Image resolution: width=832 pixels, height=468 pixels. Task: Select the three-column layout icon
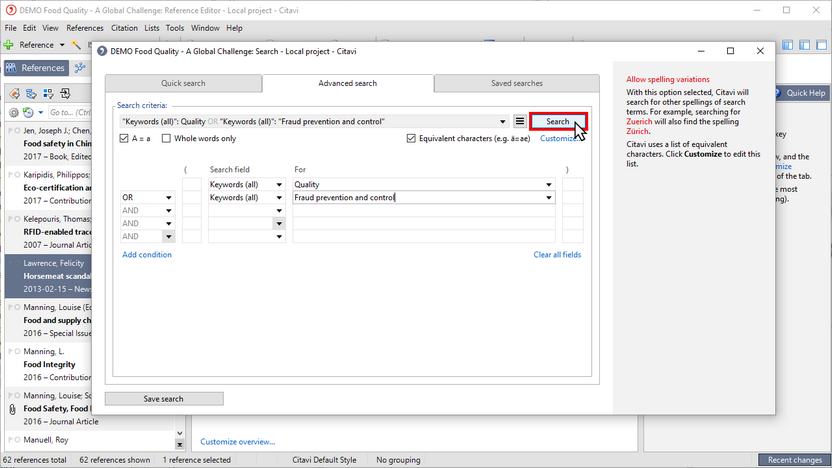[787, 45]
